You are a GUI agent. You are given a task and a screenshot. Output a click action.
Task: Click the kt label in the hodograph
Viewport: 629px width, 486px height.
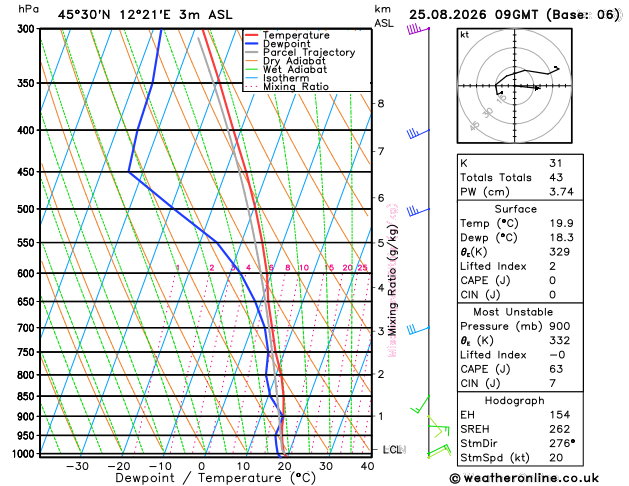[x=465, y=35]
